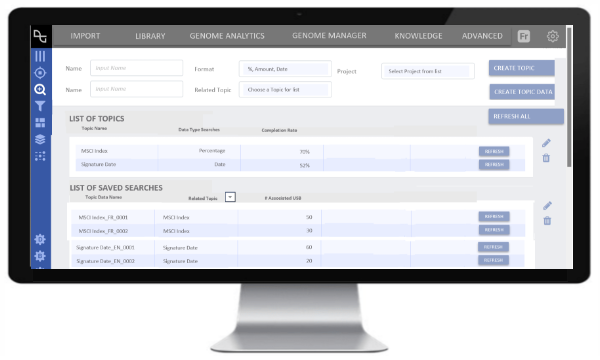Image resolution: width=600 pixels, height=360 pixels.
Task: Open the Format dropdown field
Action: (285, 69)
